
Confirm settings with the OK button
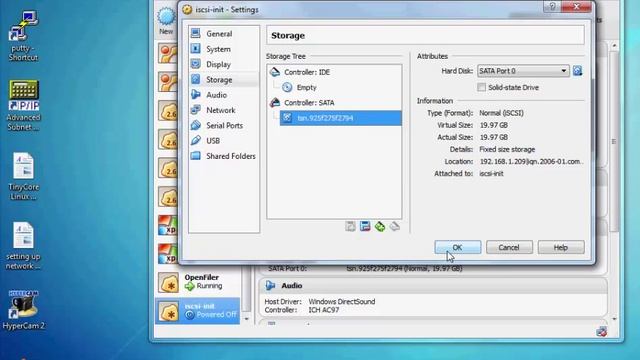tap(458, 247)
